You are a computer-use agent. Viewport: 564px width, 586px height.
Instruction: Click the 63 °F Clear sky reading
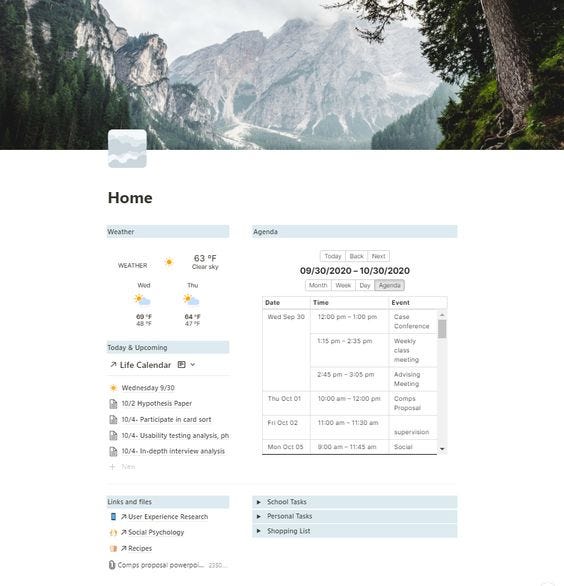click(x=205, y=262)
